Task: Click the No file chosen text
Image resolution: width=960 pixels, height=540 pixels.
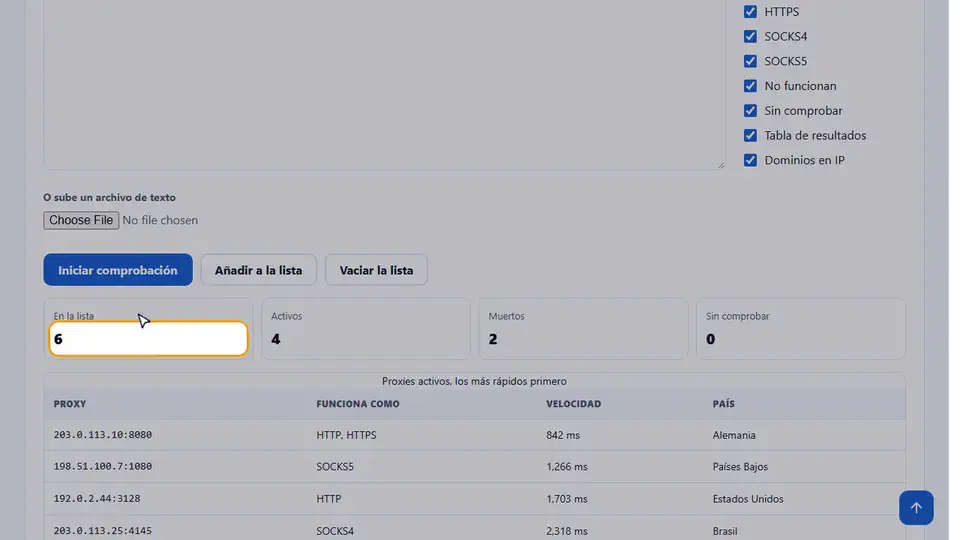Action: click(x=160, y=220)
